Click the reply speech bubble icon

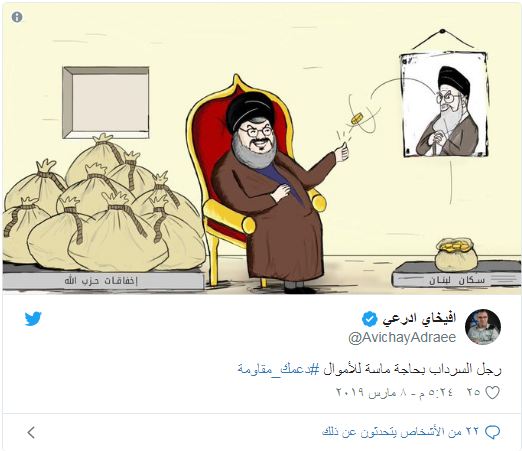(492, 432)
